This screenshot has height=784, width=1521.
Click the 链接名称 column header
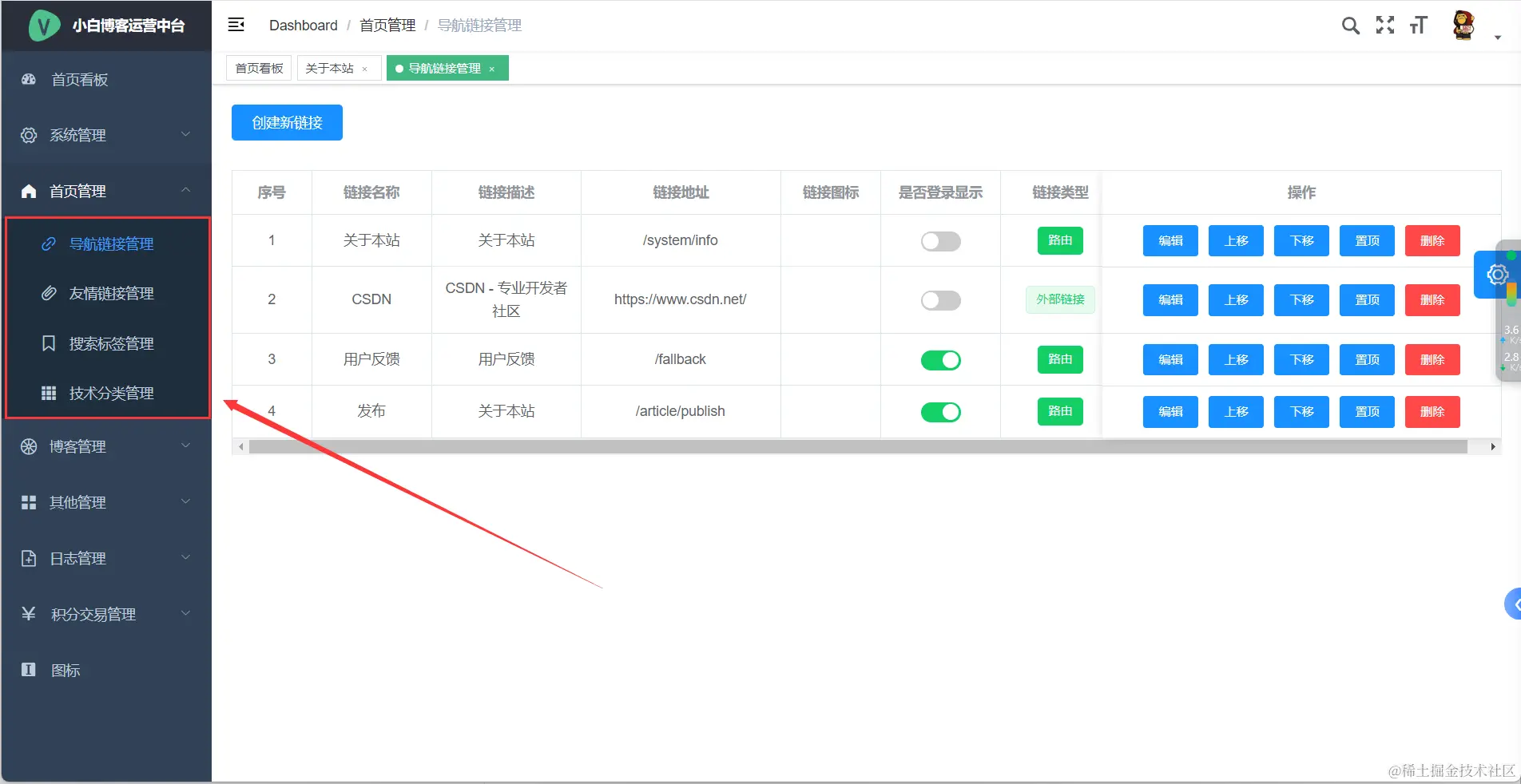371,192
